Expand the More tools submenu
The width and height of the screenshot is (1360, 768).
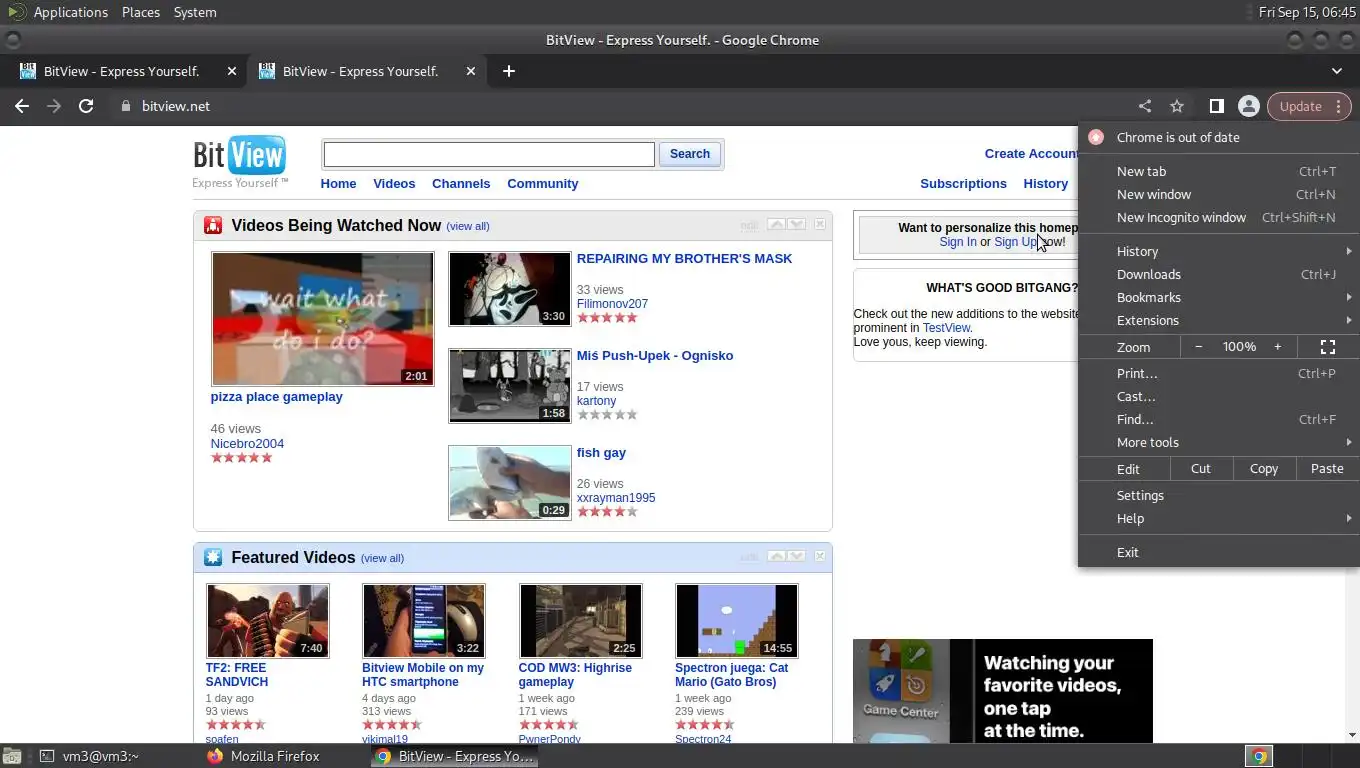coord(1219,442)
